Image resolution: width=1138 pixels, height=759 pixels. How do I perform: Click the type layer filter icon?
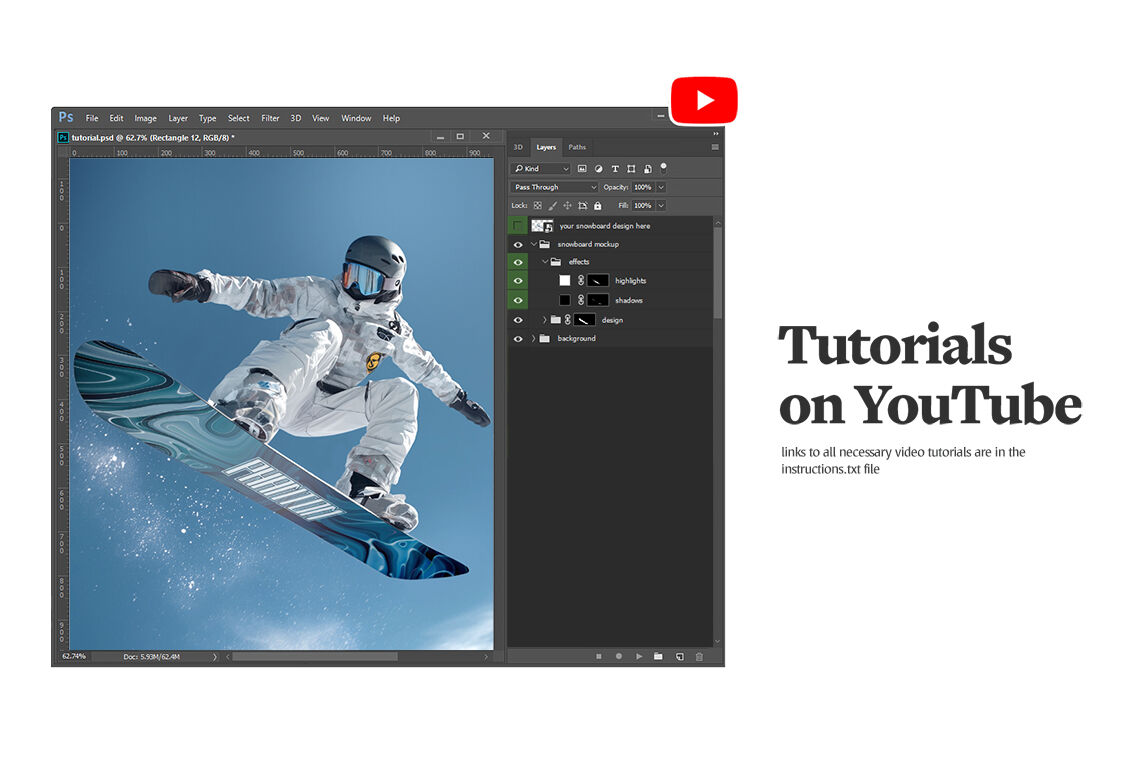[x=615, y=169]
